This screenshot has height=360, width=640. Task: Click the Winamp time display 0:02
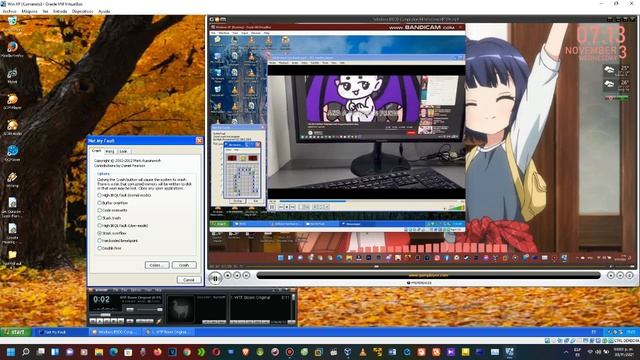tap(101, 300)
